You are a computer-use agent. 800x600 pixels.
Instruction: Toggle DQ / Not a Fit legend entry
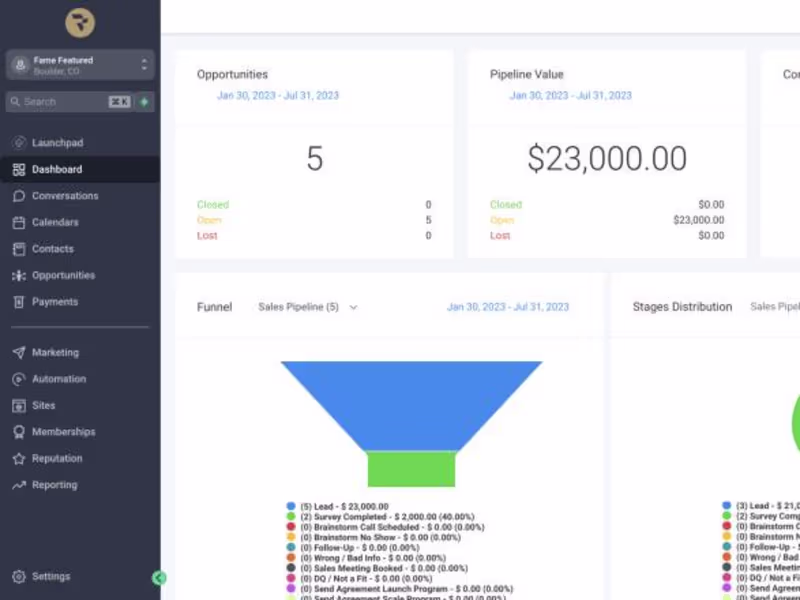pos(360,579)
